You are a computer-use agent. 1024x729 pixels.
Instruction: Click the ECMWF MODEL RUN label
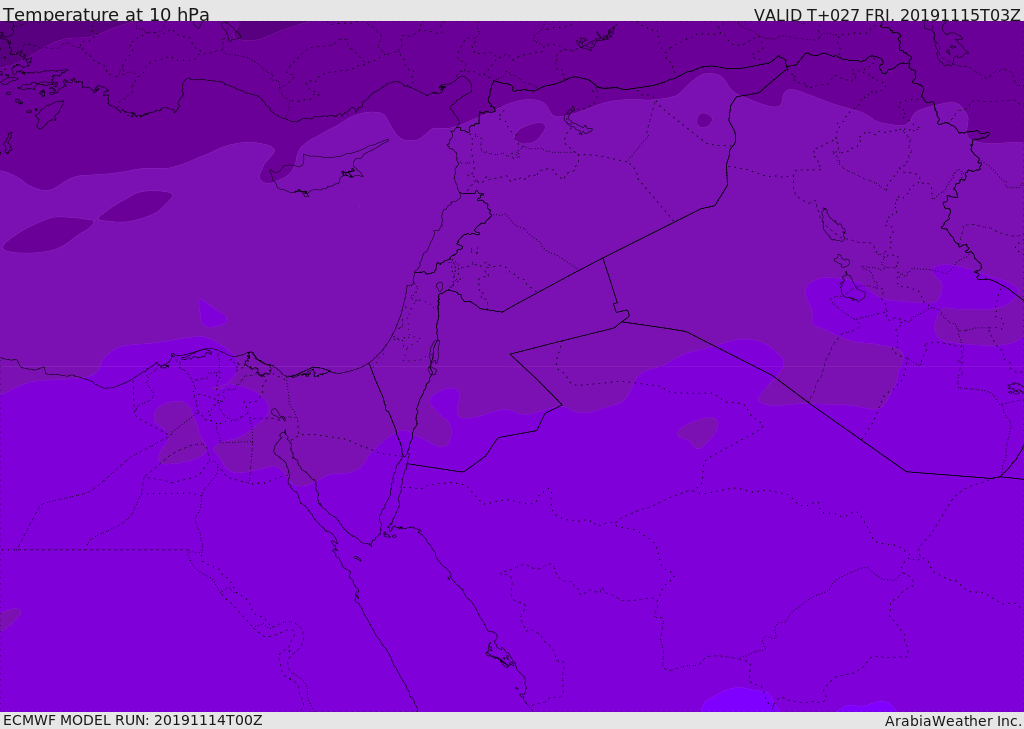click(x=133, y=720)
